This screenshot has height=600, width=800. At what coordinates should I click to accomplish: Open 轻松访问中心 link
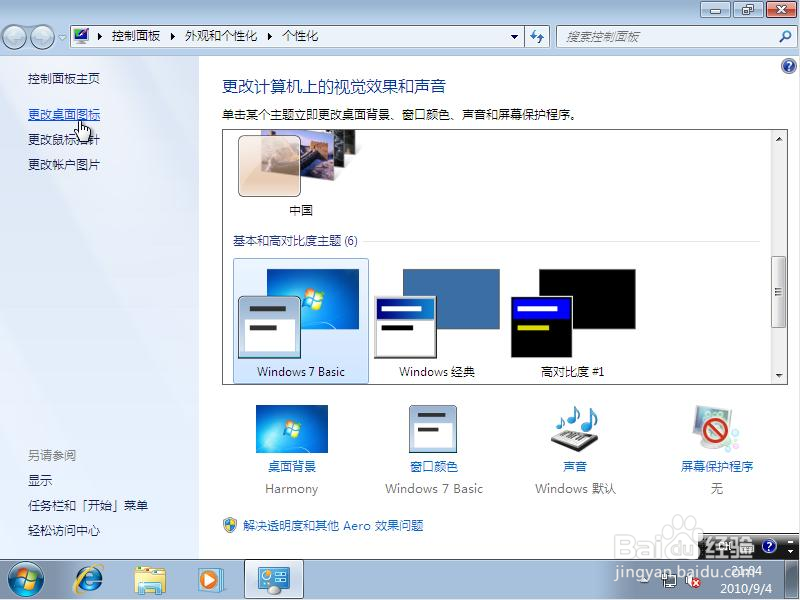click(x=64, y=530)
